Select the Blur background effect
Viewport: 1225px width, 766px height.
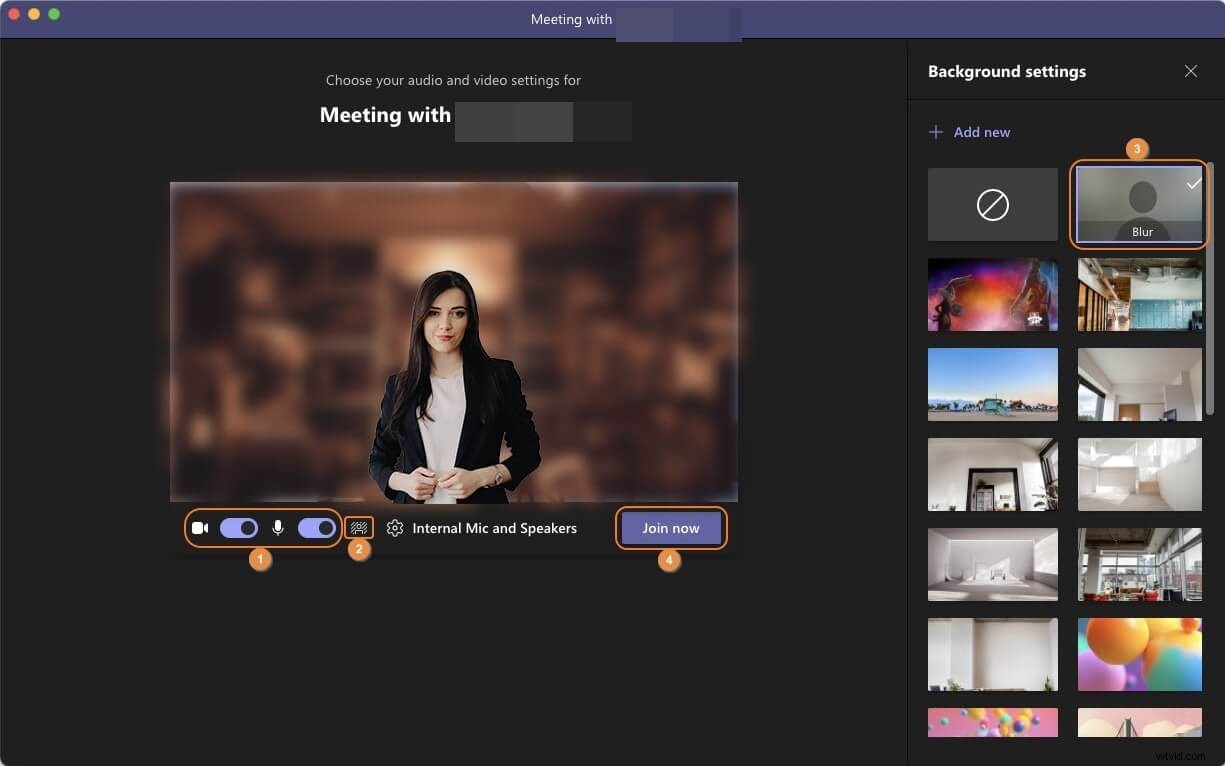(x=1140, y=204)
